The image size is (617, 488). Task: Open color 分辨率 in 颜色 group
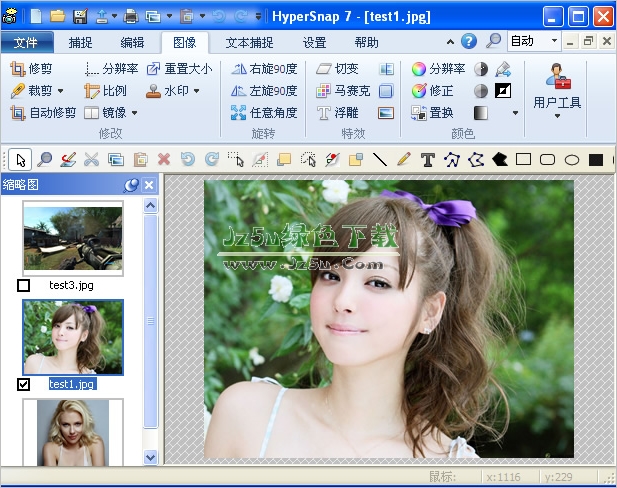point(438,69)
